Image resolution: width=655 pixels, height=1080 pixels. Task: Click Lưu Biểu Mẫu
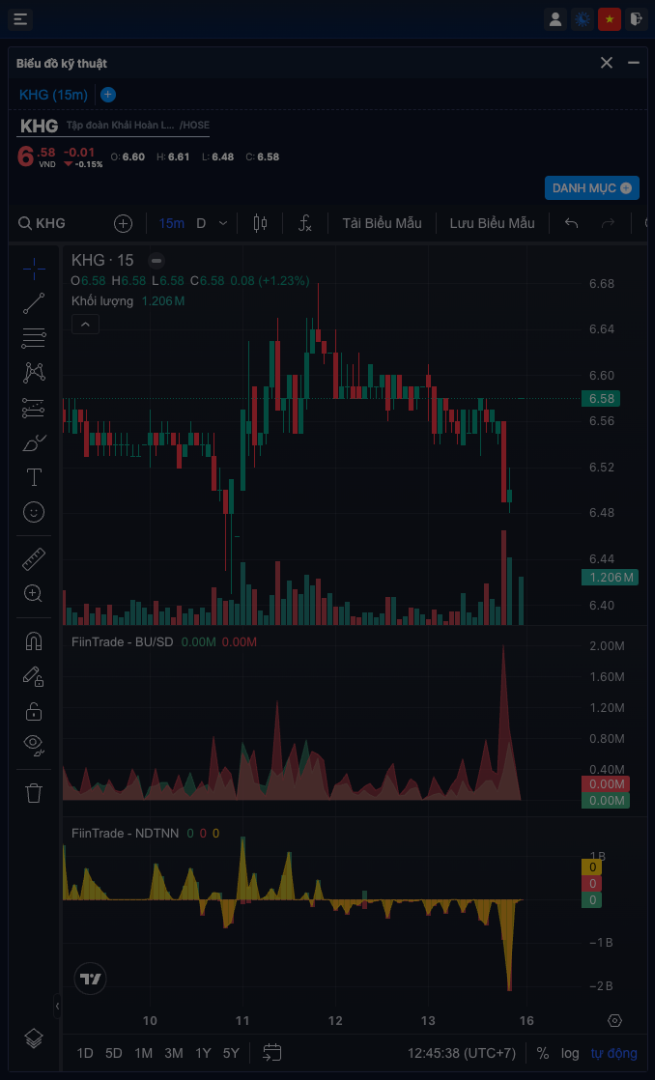tap(492, 223)
